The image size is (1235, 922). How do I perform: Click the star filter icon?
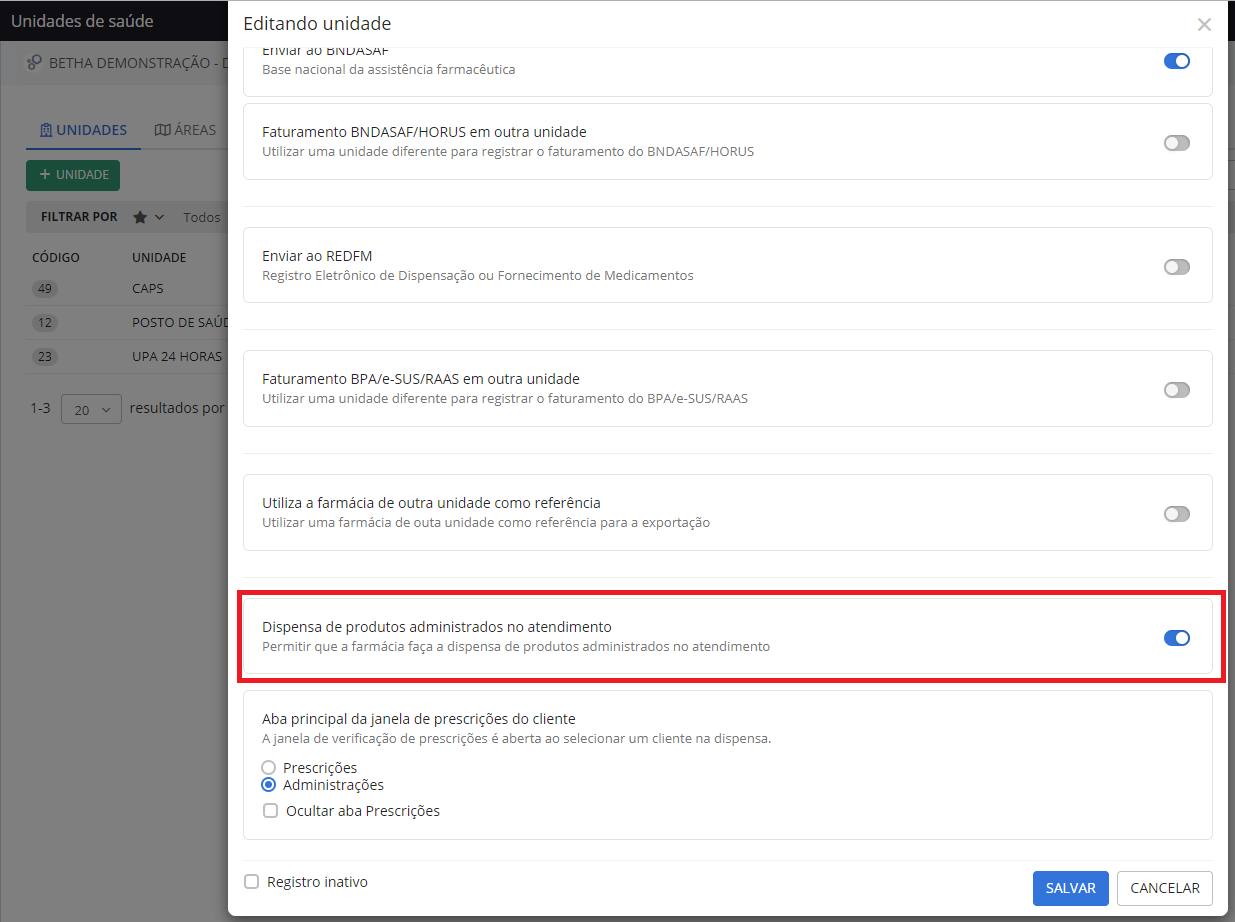(140, 217)
